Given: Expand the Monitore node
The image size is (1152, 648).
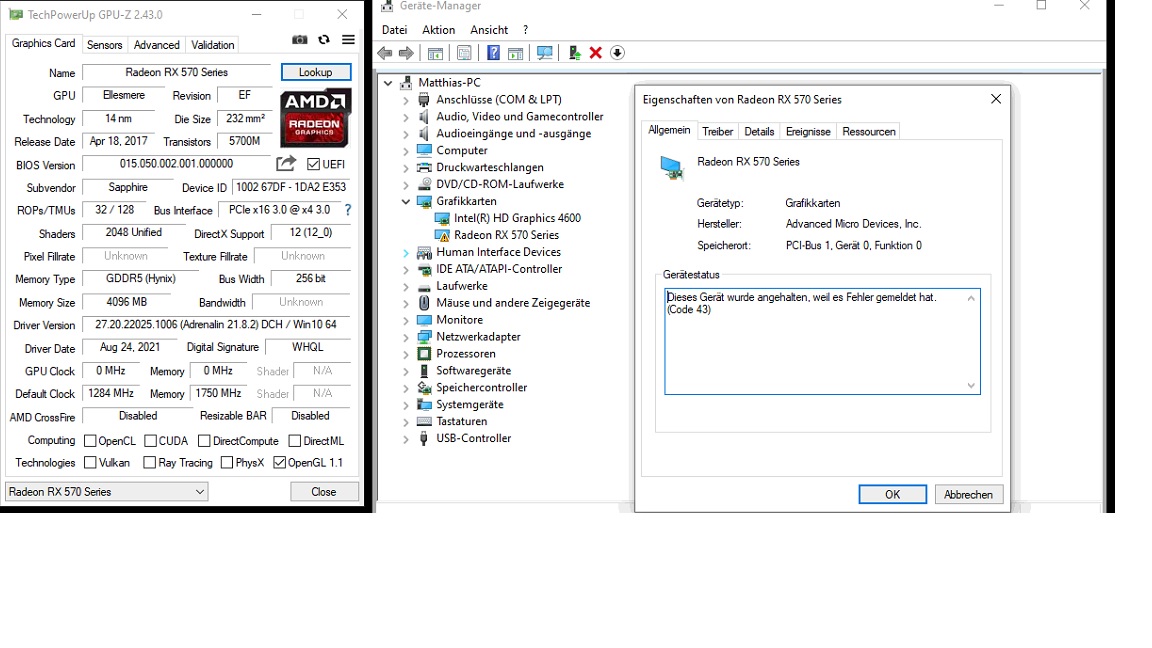Looking at the screenshot, I should (x=406, y=320).
